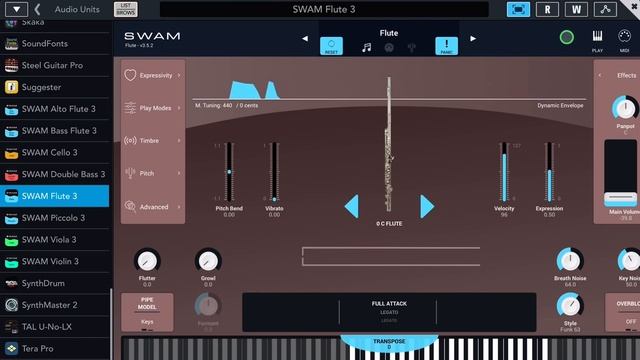
Task: Click the music notes icon under Flute
Action: [367, 47]
